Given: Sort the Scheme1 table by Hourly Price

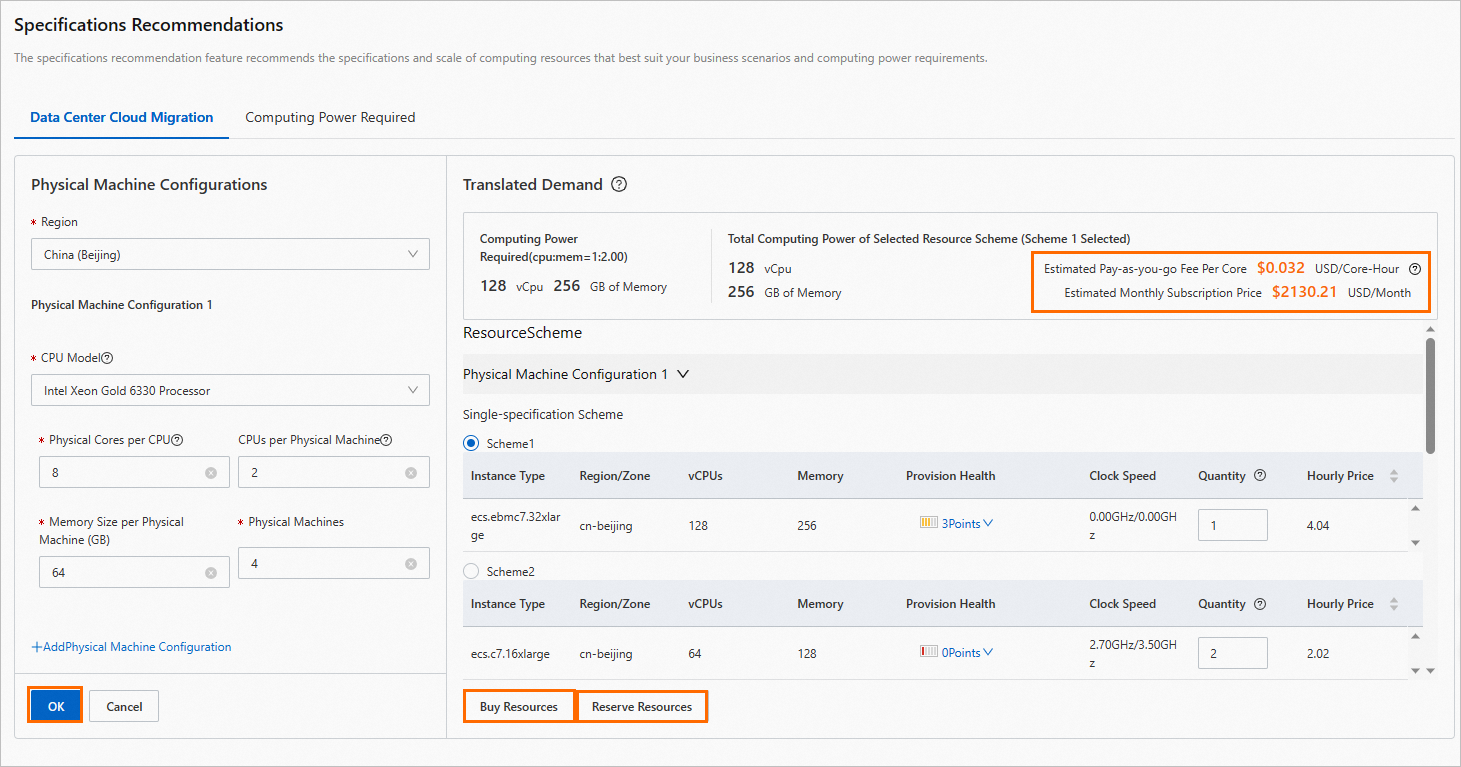Looking at the screenshot, I should point(1394,476).
